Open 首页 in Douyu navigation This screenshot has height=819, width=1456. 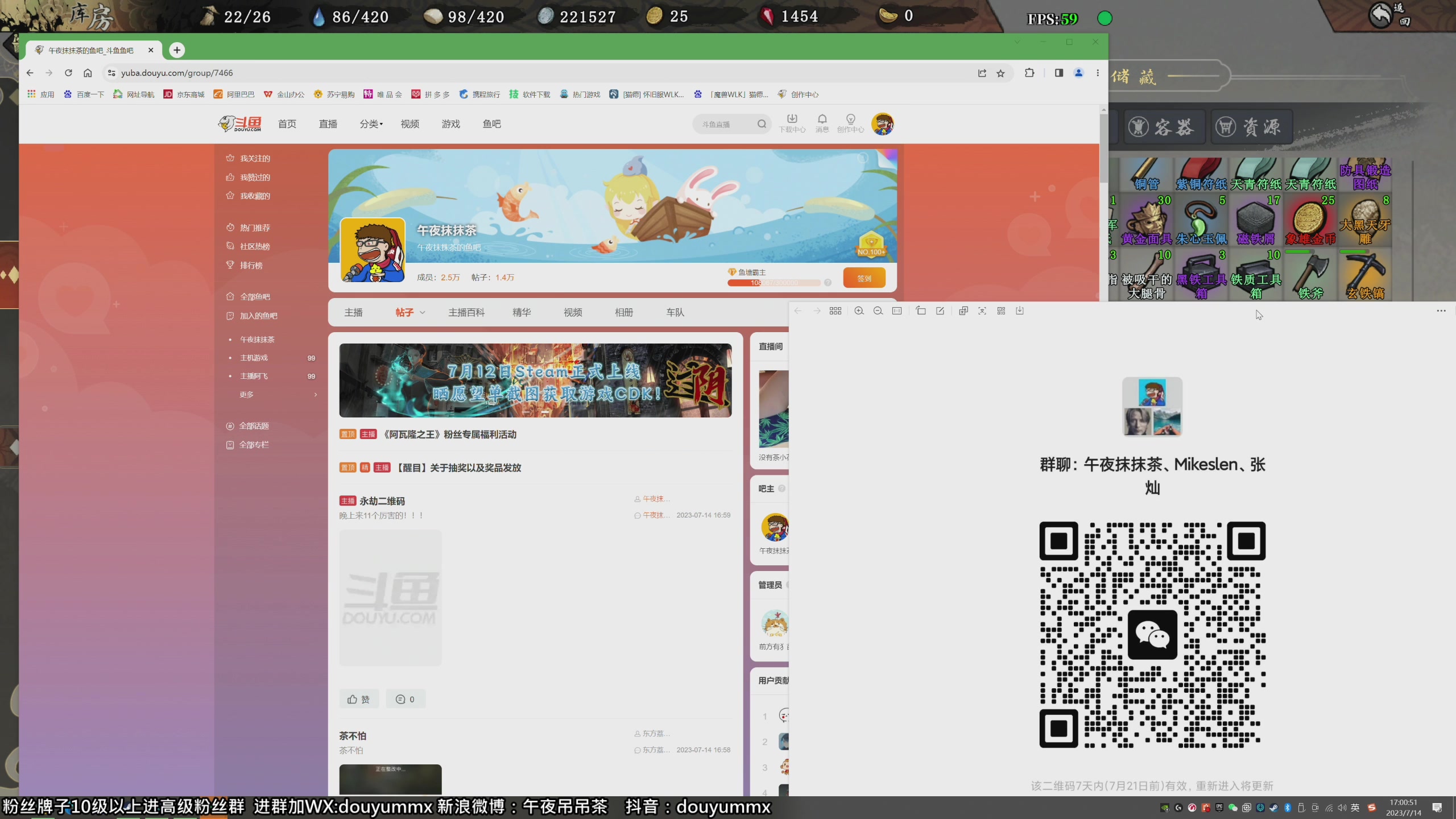tap(287, 124)
